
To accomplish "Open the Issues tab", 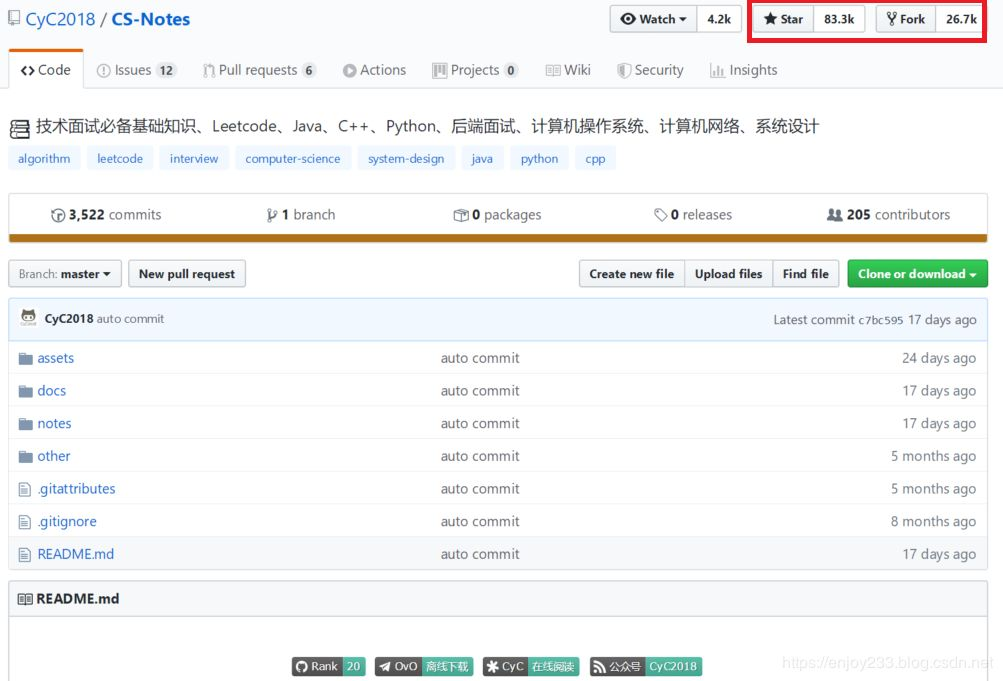I will coord(136,70).
